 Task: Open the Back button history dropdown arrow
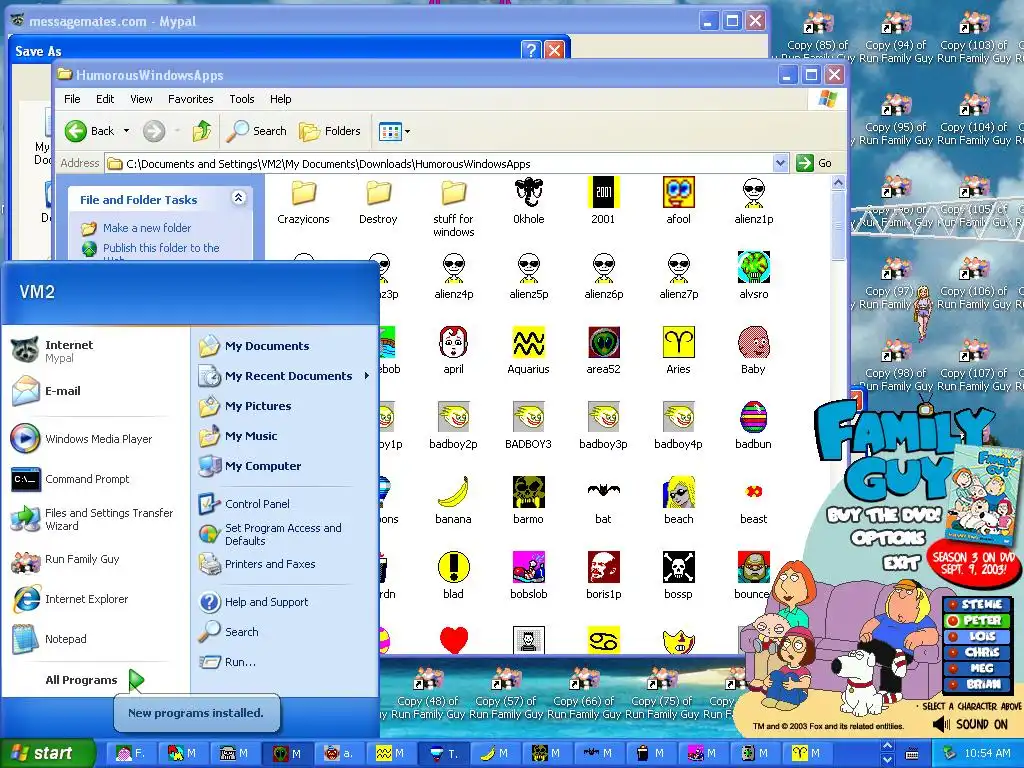tap(126, 131)
